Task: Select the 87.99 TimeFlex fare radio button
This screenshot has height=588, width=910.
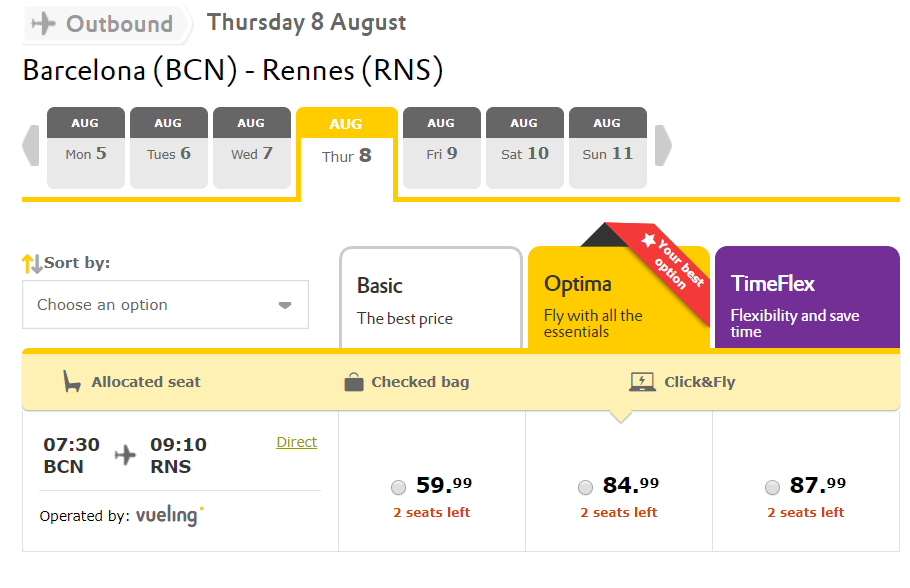Action: [x=772, y=488]
